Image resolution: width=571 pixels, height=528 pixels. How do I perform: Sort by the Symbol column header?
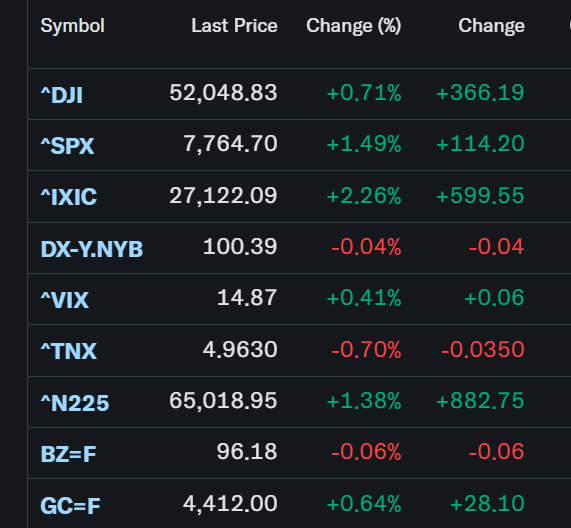pyautogui.click(x=72, y=26)
